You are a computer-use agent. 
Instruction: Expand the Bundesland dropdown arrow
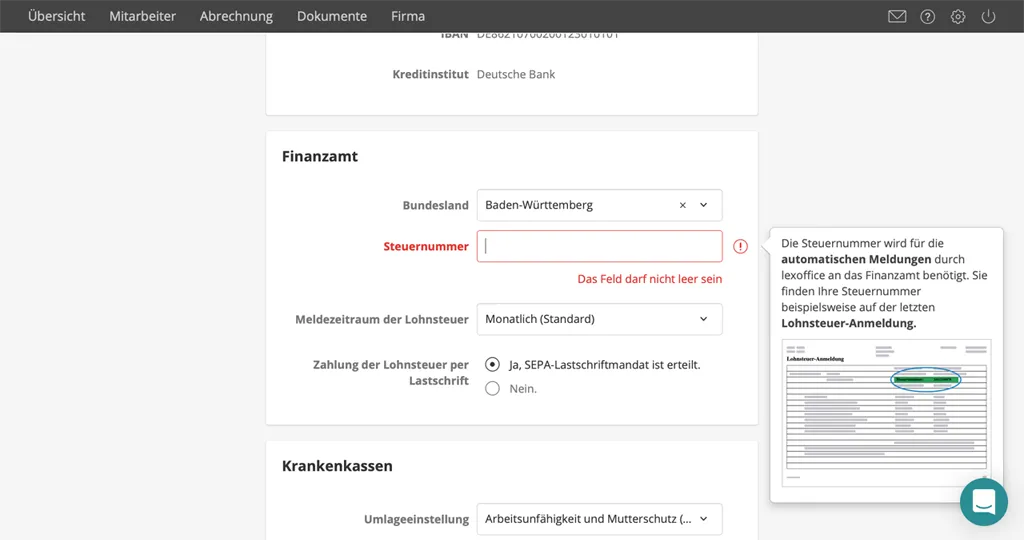[x=703, y=205]
